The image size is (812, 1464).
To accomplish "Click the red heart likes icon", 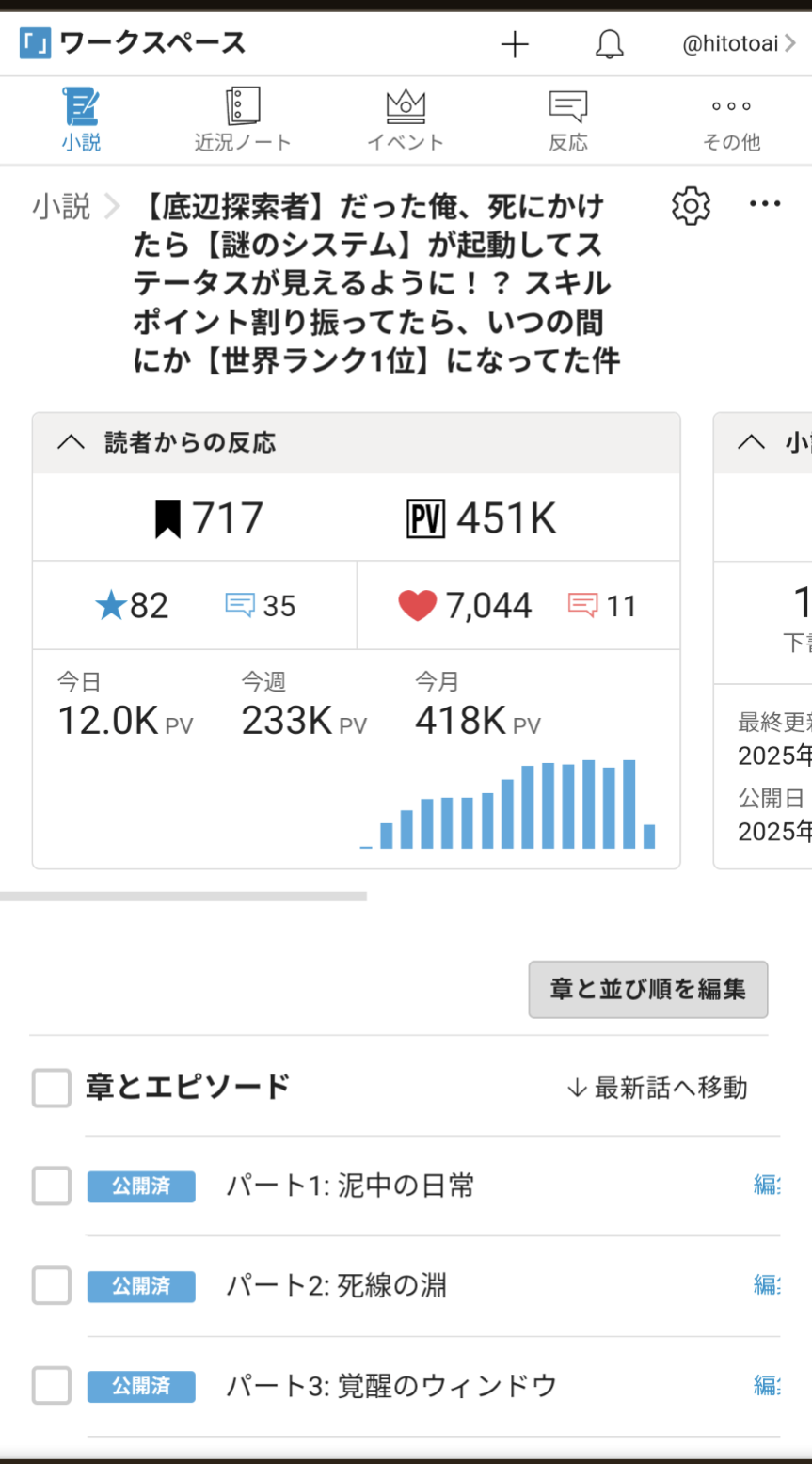I will 418,606.
